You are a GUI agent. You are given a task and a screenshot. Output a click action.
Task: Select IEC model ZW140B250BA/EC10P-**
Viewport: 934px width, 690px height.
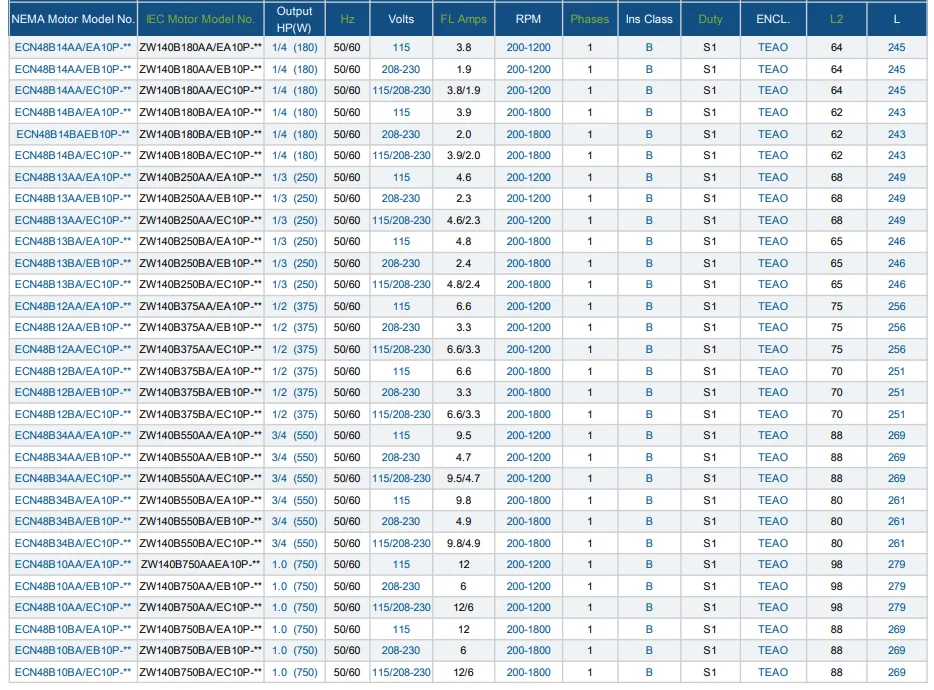[200, 284]
